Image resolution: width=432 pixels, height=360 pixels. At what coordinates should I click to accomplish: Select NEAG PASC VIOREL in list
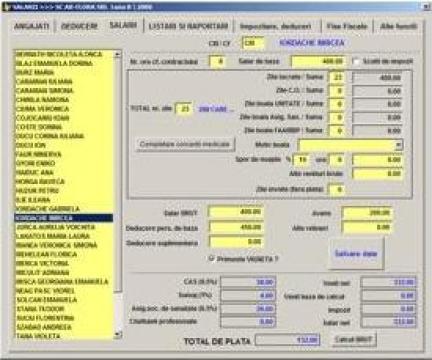64,291
